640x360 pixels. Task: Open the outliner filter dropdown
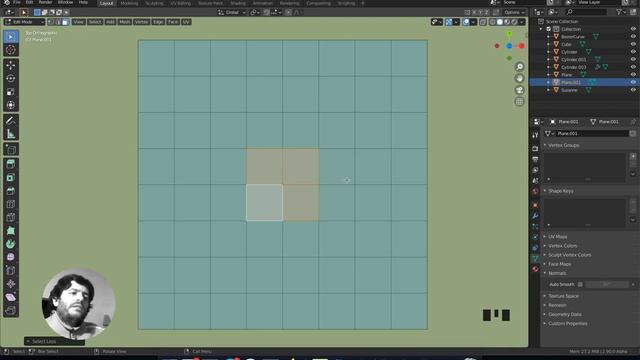(621, 12)
